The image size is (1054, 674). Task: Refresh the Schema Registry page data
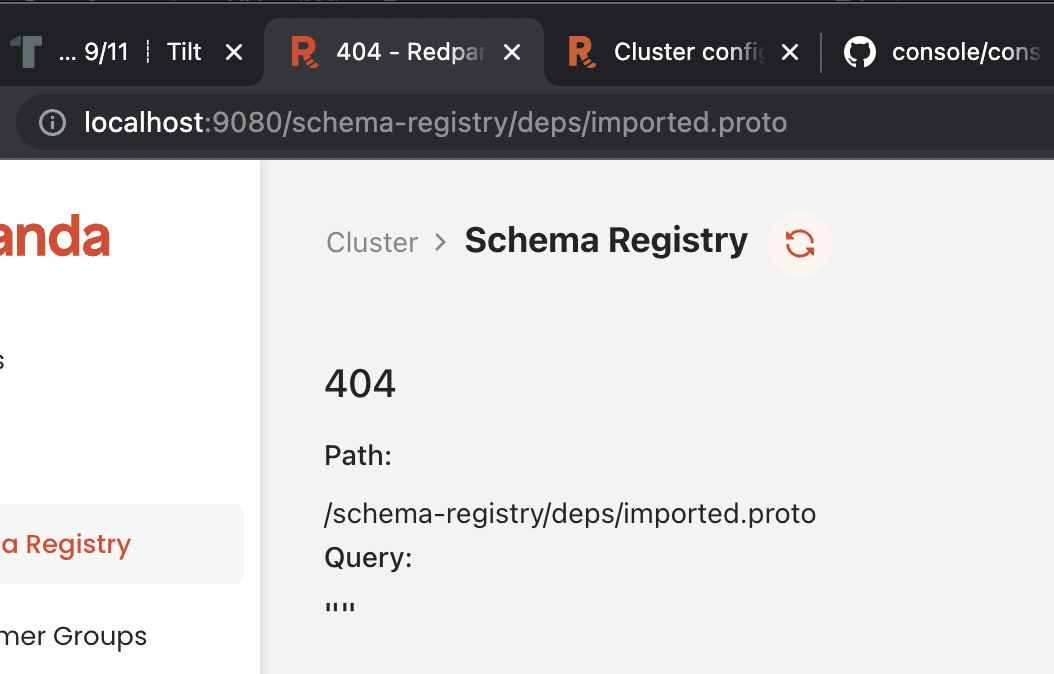coord(799,244)
